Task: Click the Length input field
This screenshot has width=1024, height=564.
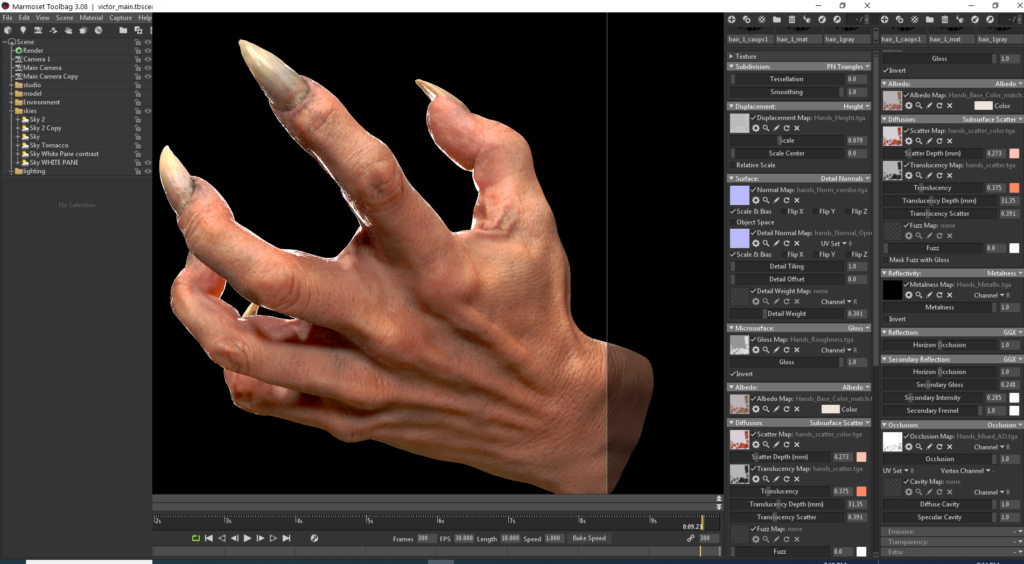Action: 510,539
